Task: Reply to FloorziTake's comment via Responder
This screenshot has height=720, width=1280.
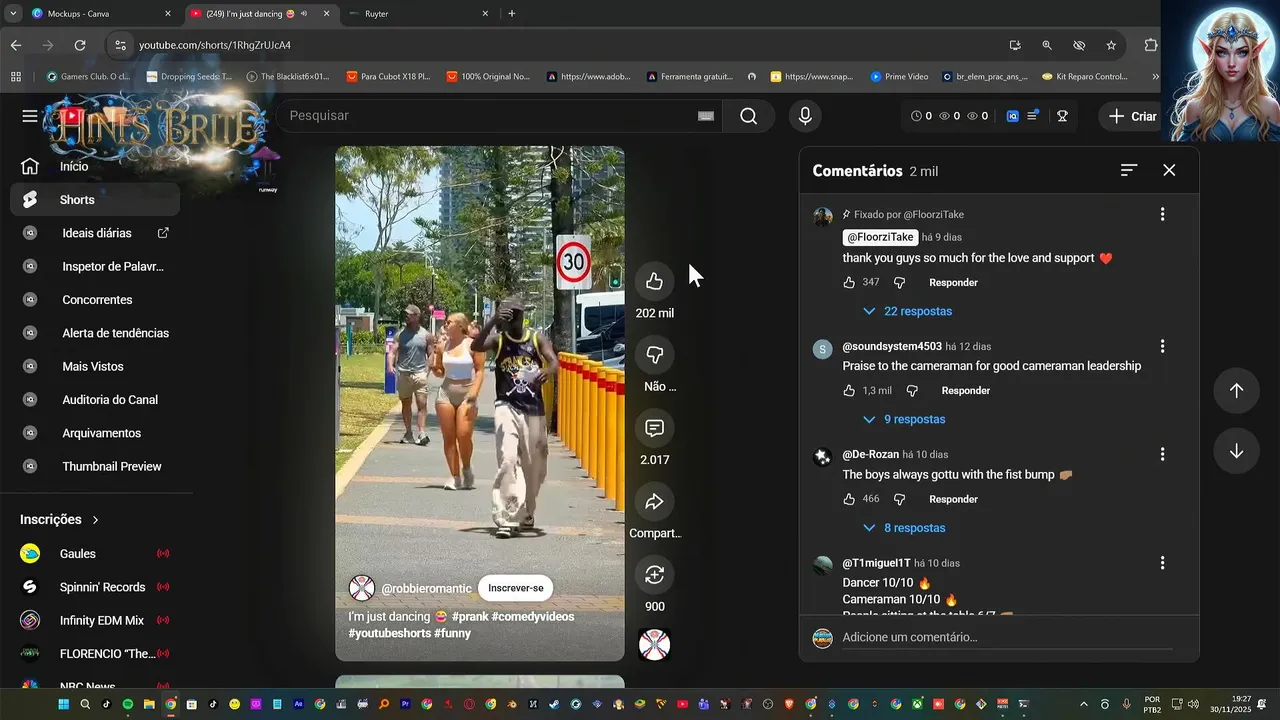Action: (953, 283)
